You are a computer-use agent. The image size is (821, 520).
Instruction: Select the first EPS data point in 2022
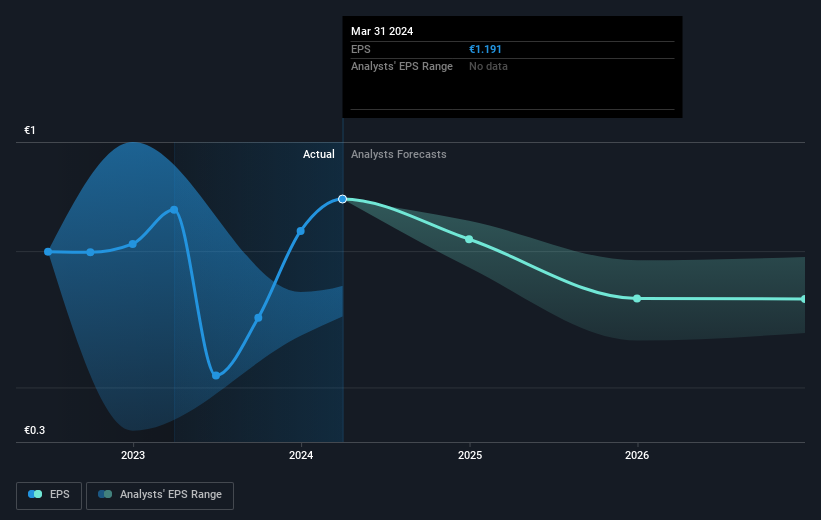coord(48,252)
